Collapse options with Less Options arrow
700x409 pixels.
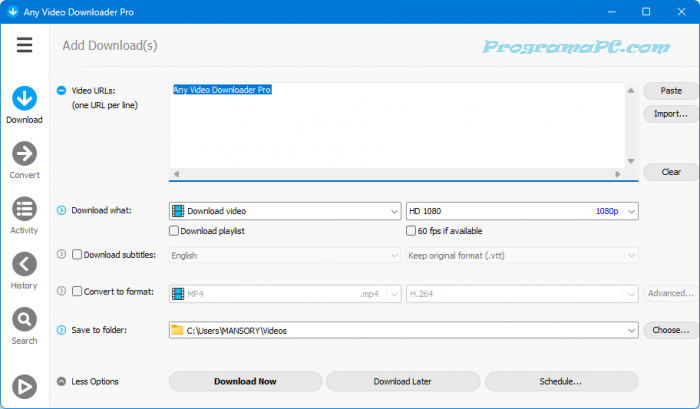click(x=61, y=381)
